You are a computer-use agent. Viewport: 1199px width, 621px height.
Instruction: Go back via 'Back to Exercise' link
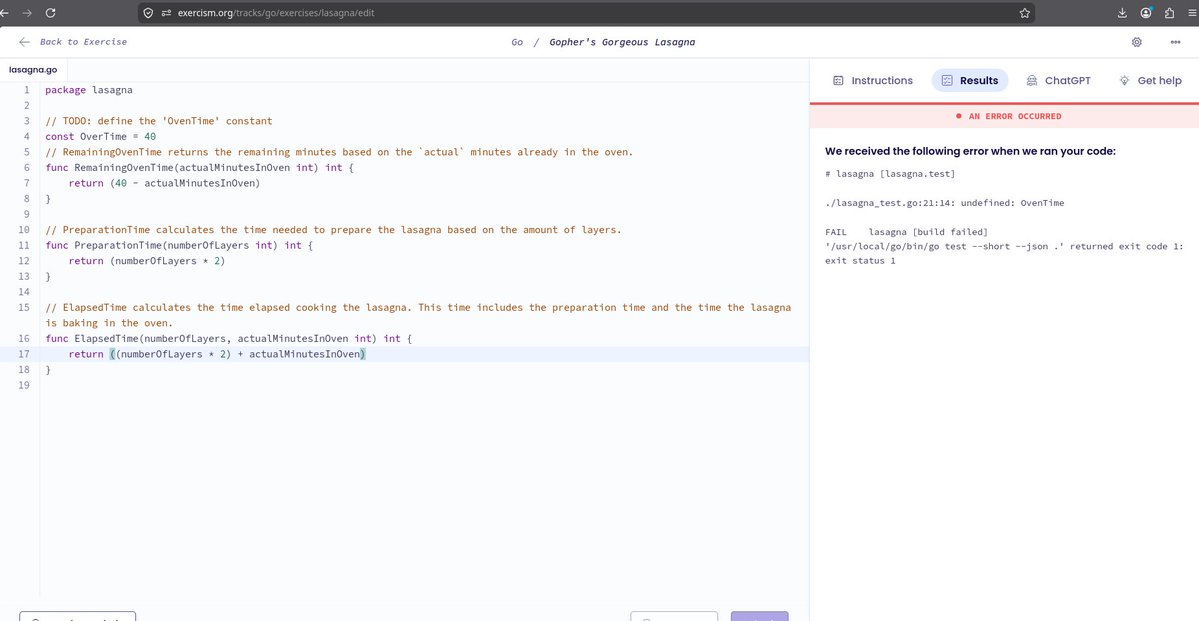click(83, 42)
